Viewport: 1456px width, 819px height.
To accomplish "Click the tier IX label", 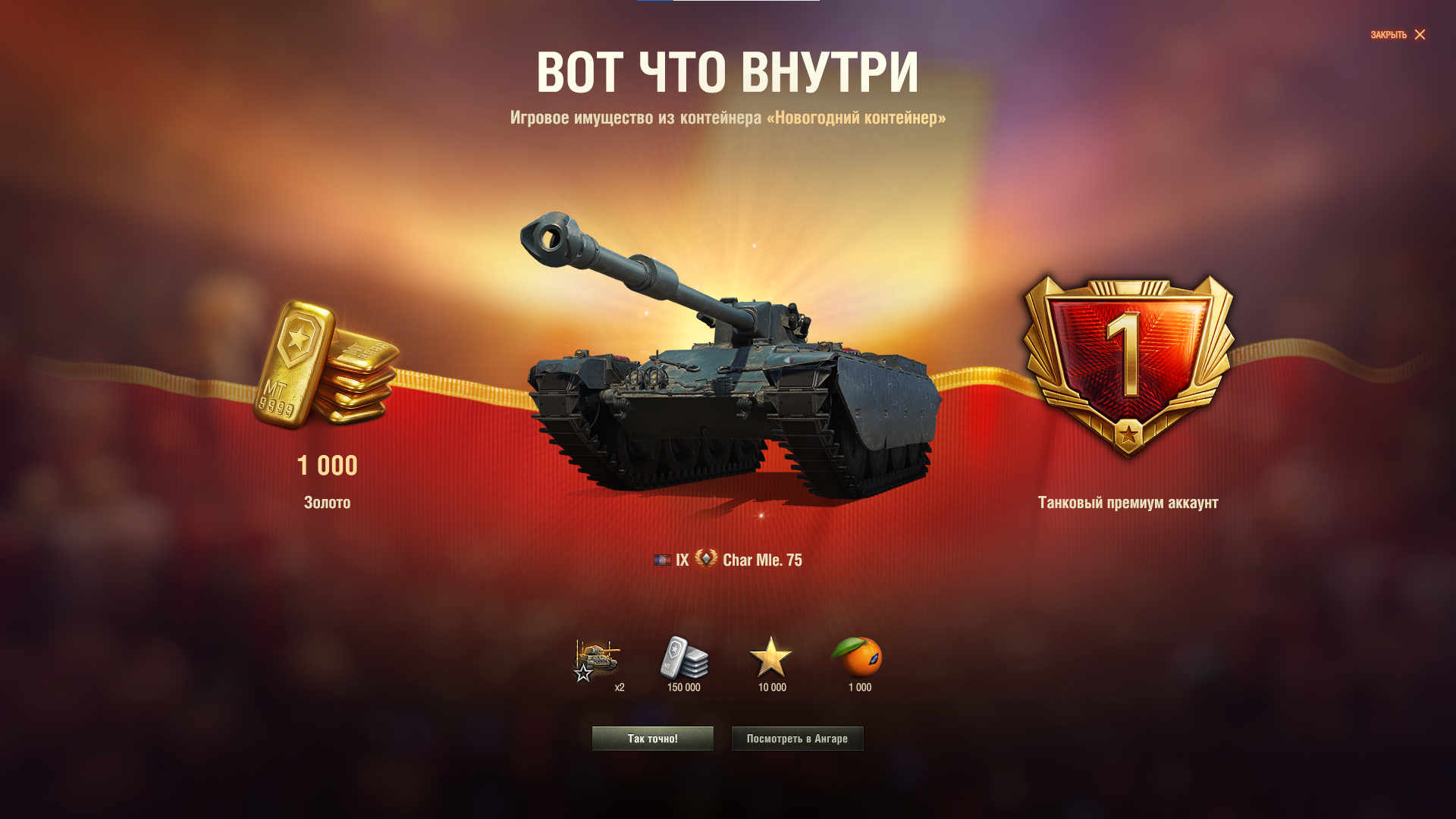I will click(x=682, y=560).
